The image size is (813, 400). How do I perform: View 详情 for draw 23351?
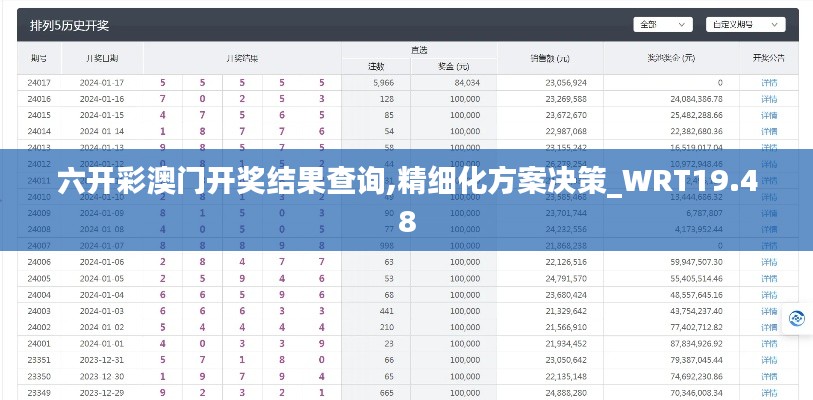click(x=768, y=359)
